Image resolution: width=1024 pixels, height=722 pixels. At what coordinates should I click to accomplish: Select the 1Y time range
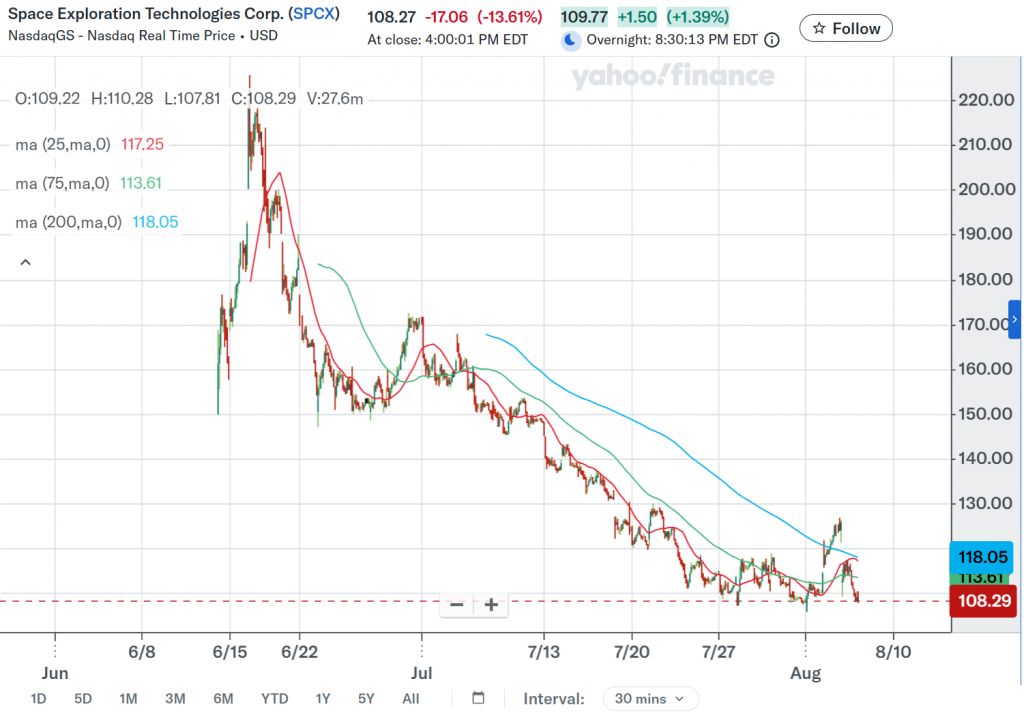tap(323, 698)
